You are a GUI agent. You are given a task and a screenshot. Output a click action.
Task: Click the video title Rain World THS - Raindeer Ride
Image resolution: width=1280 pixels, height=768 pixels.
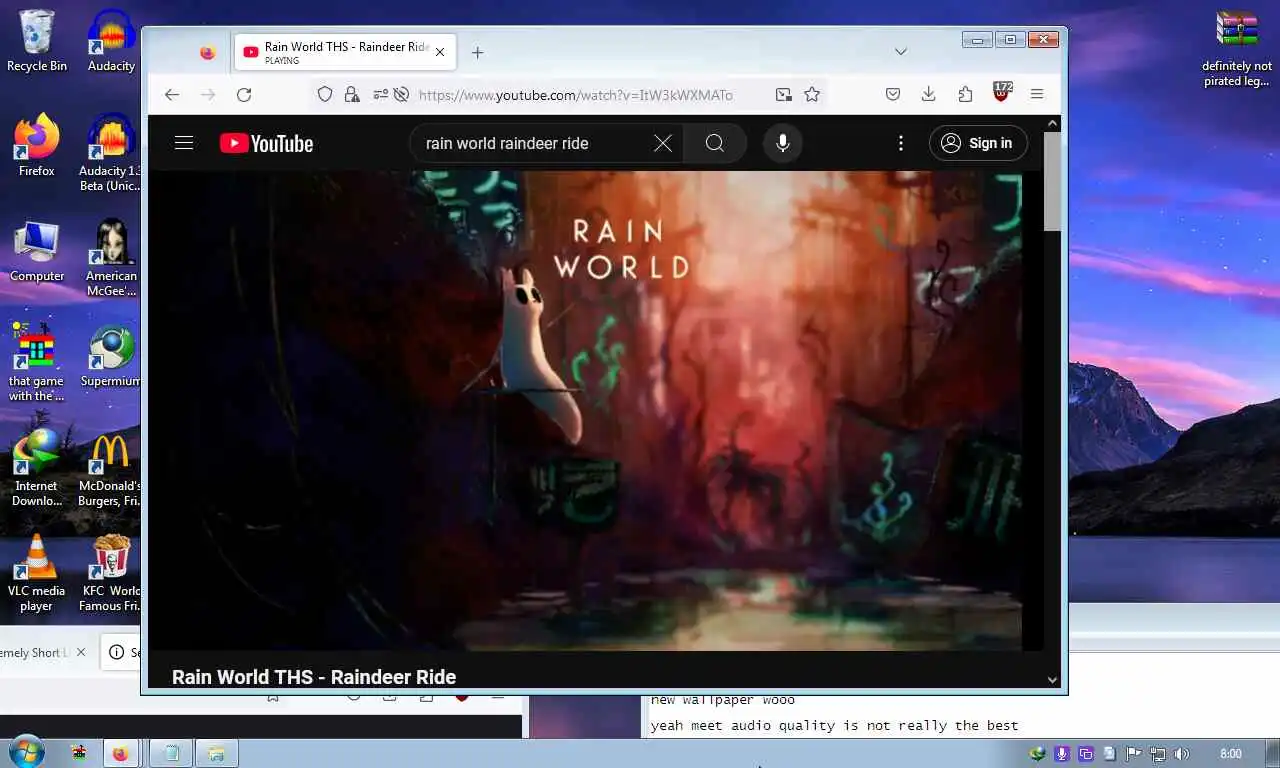click(x=314, y=677)
